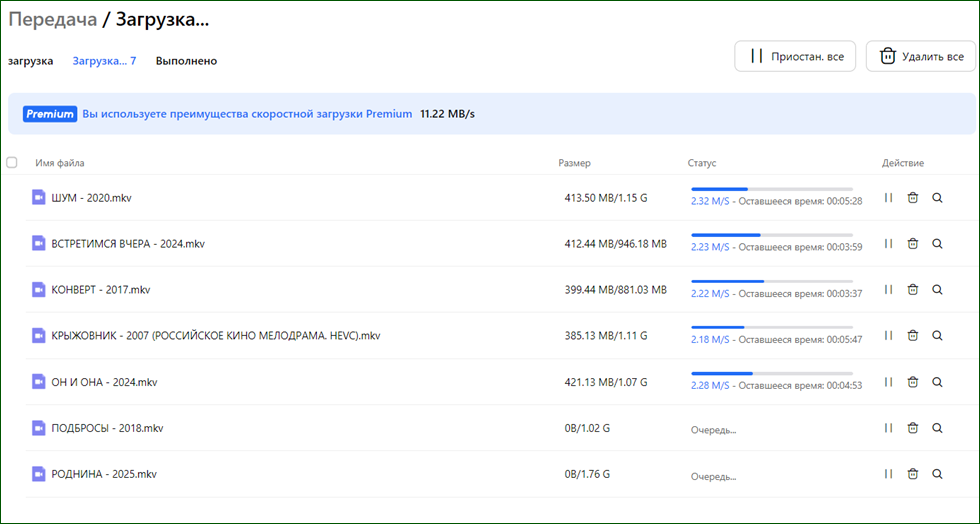Image resolution: width=980 pixels, height=524 pixels.
Task: Select the file name ПОДБРОСЫ - 2018.mkv
Action: click(x=108, y=428)
